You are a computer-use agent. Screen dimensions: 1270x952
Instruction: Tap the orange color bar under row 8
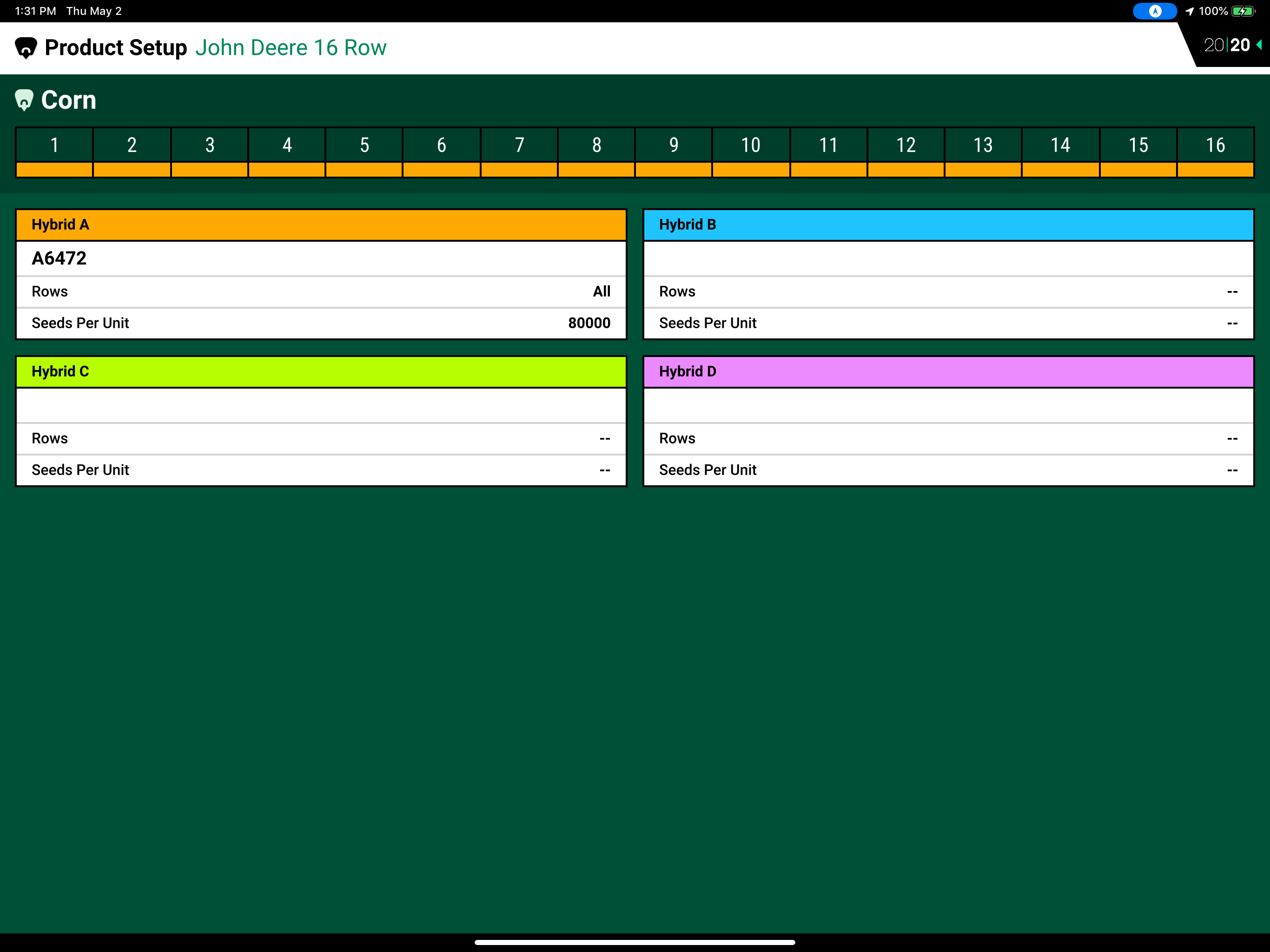596,169
